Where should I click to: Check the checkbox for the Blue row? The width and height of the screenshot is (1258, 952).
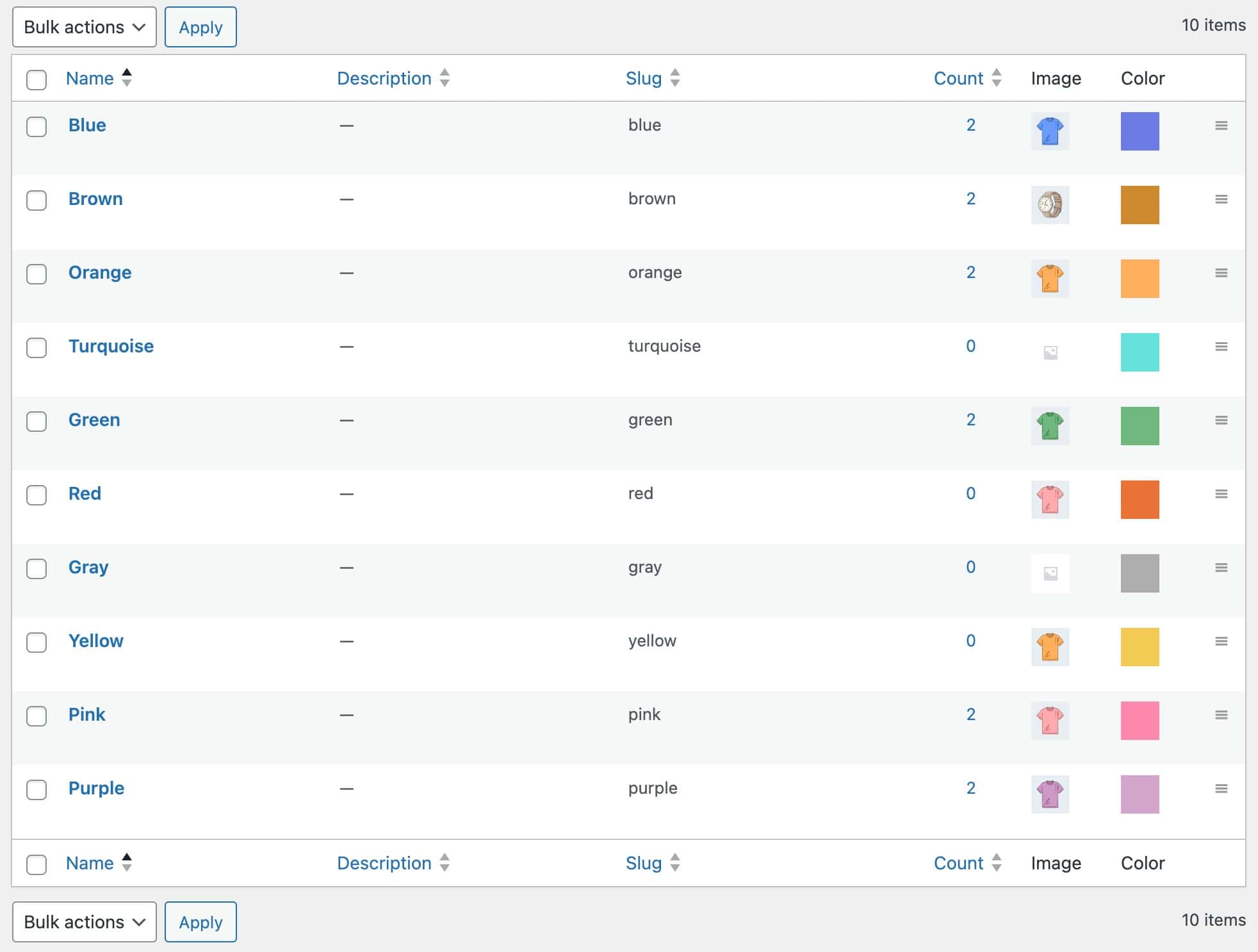[x=37, y=127]
